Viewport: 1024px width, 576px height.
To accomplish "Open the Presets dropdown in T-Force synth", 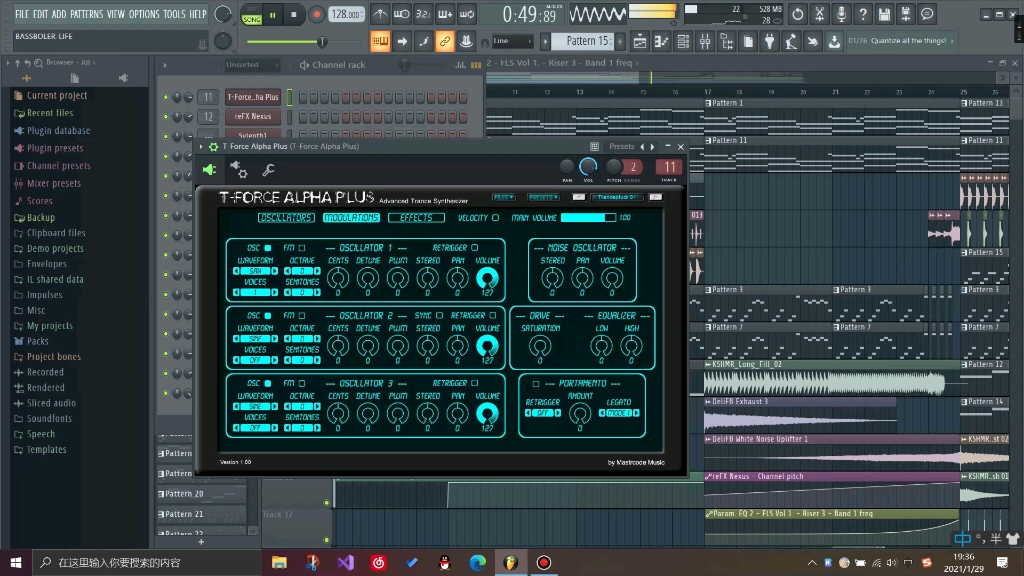I will click(543, 197).
